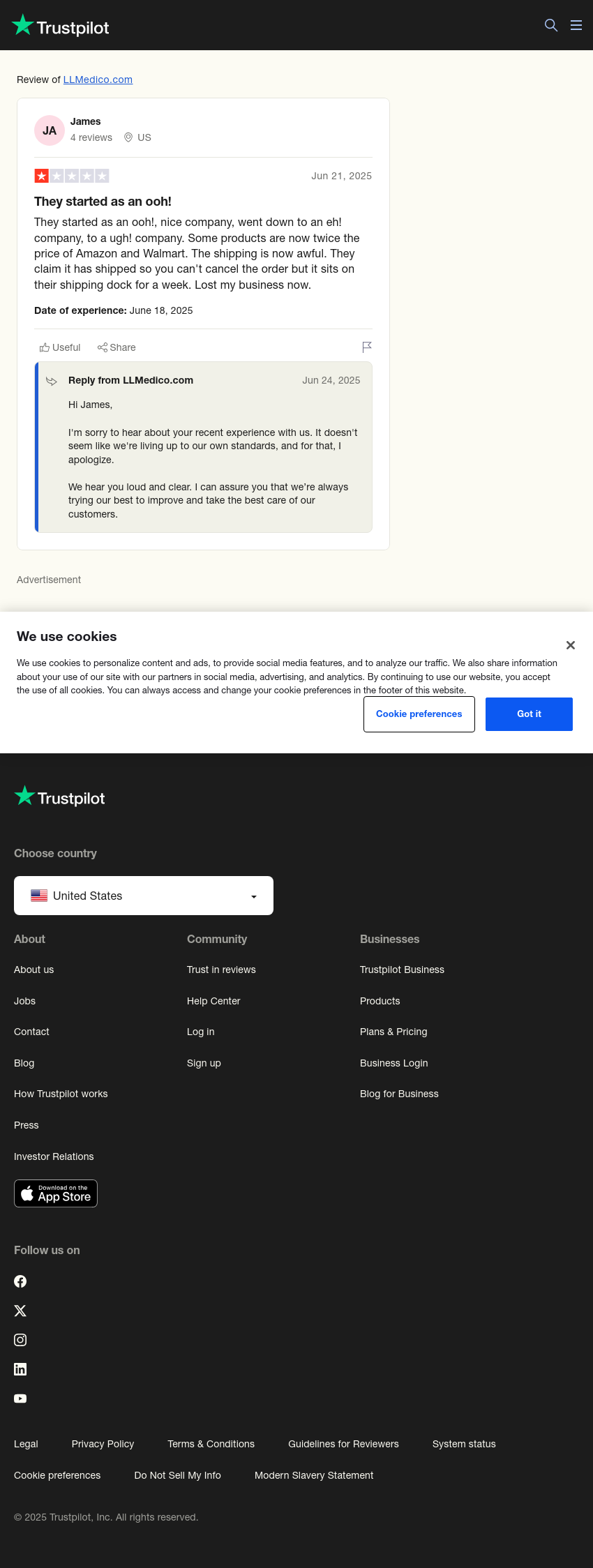Open Help Center link
Viewport: 593px width, 1568px height.
213,1001
